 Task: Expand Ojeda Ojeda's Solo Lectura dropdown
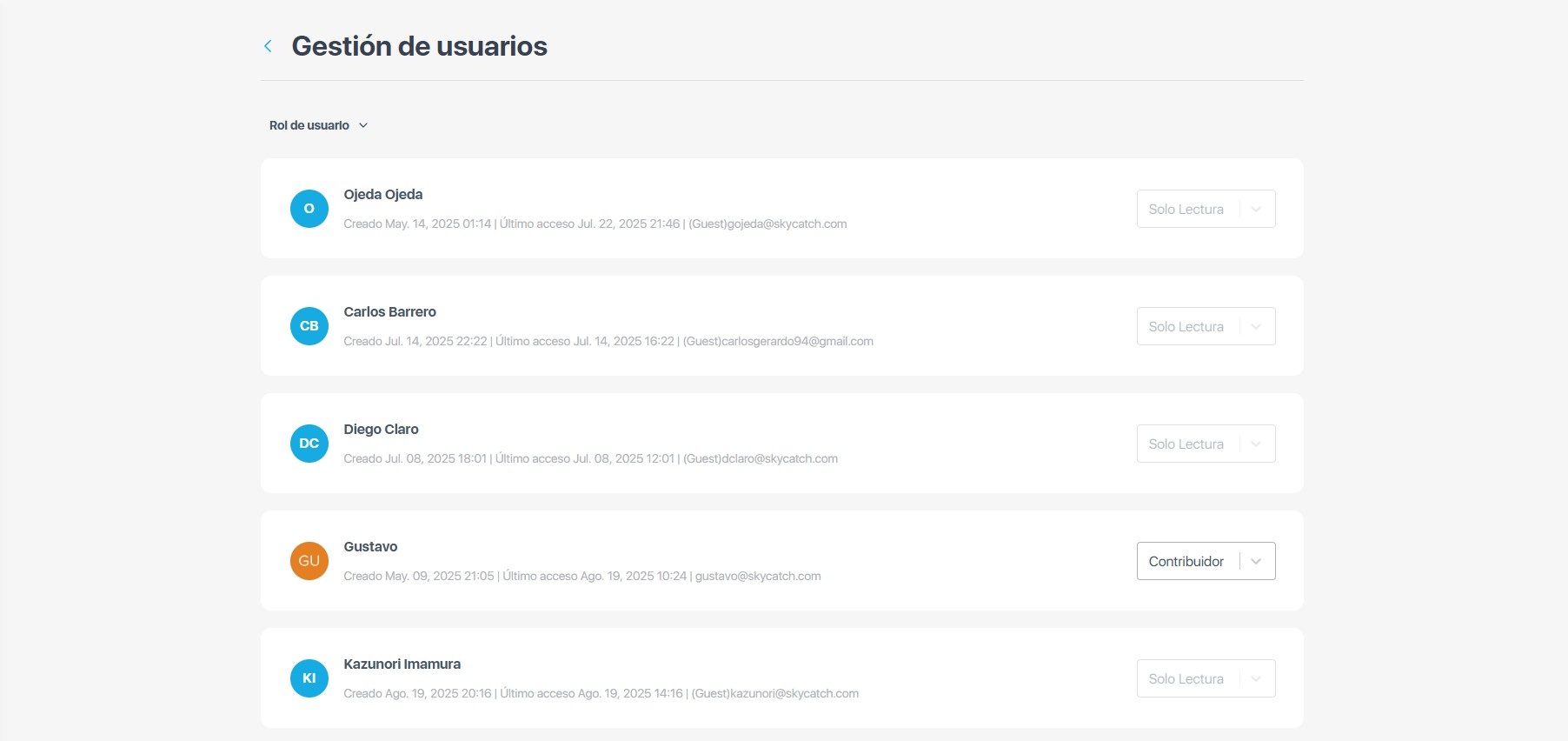coord(1205,209)
